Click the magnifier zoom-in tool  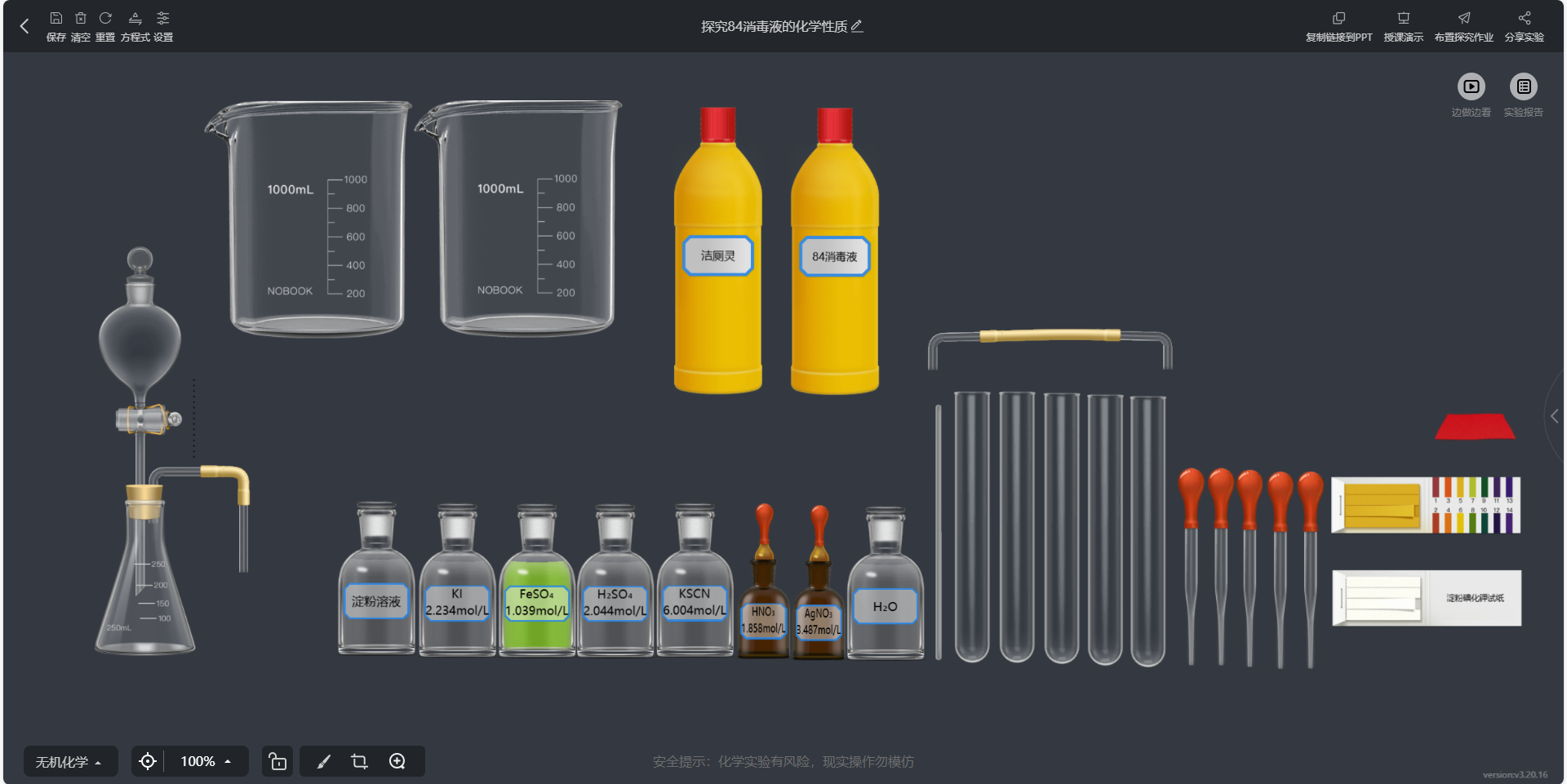click(397, 761)
